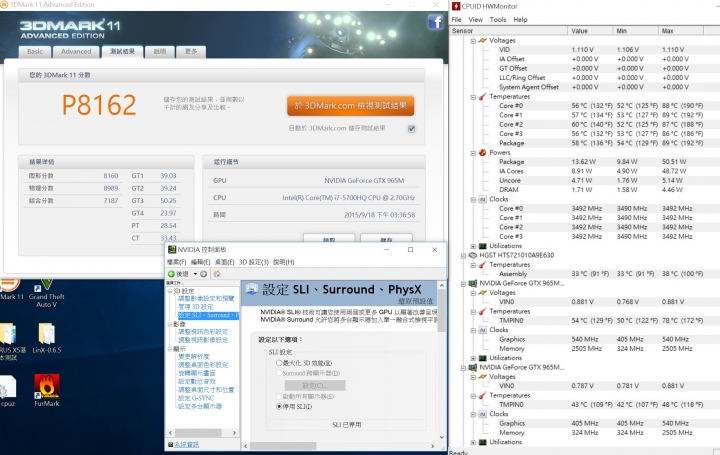Click the NVIDIA forward arrow icon
Image resolution: width=720 pixels, height=455 pixels.
tap(203, 274)
